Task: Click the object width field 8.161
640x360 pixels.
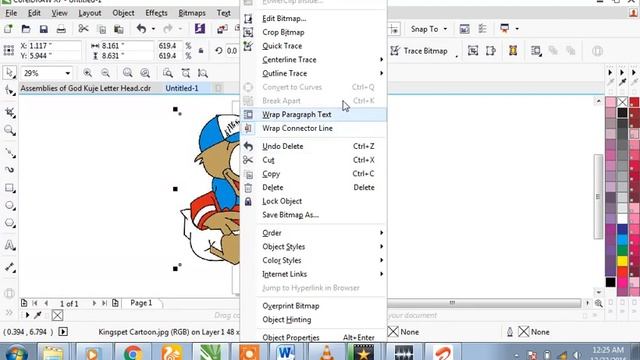Action: (x=127, y=46)
